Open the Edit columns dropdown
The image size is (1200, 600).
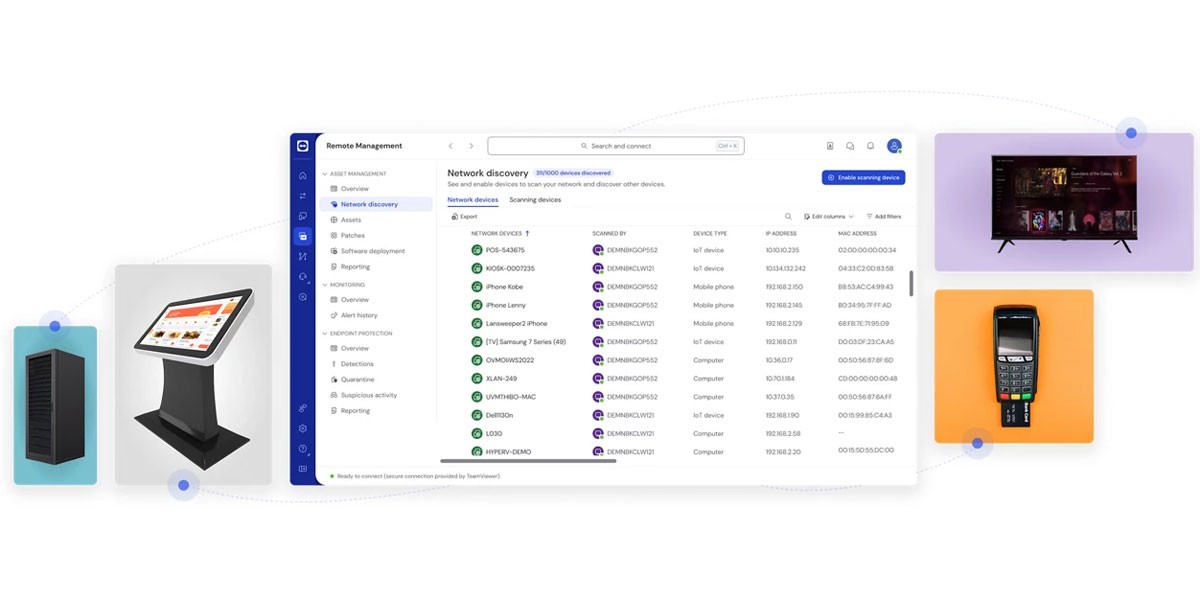click(829, 216)
